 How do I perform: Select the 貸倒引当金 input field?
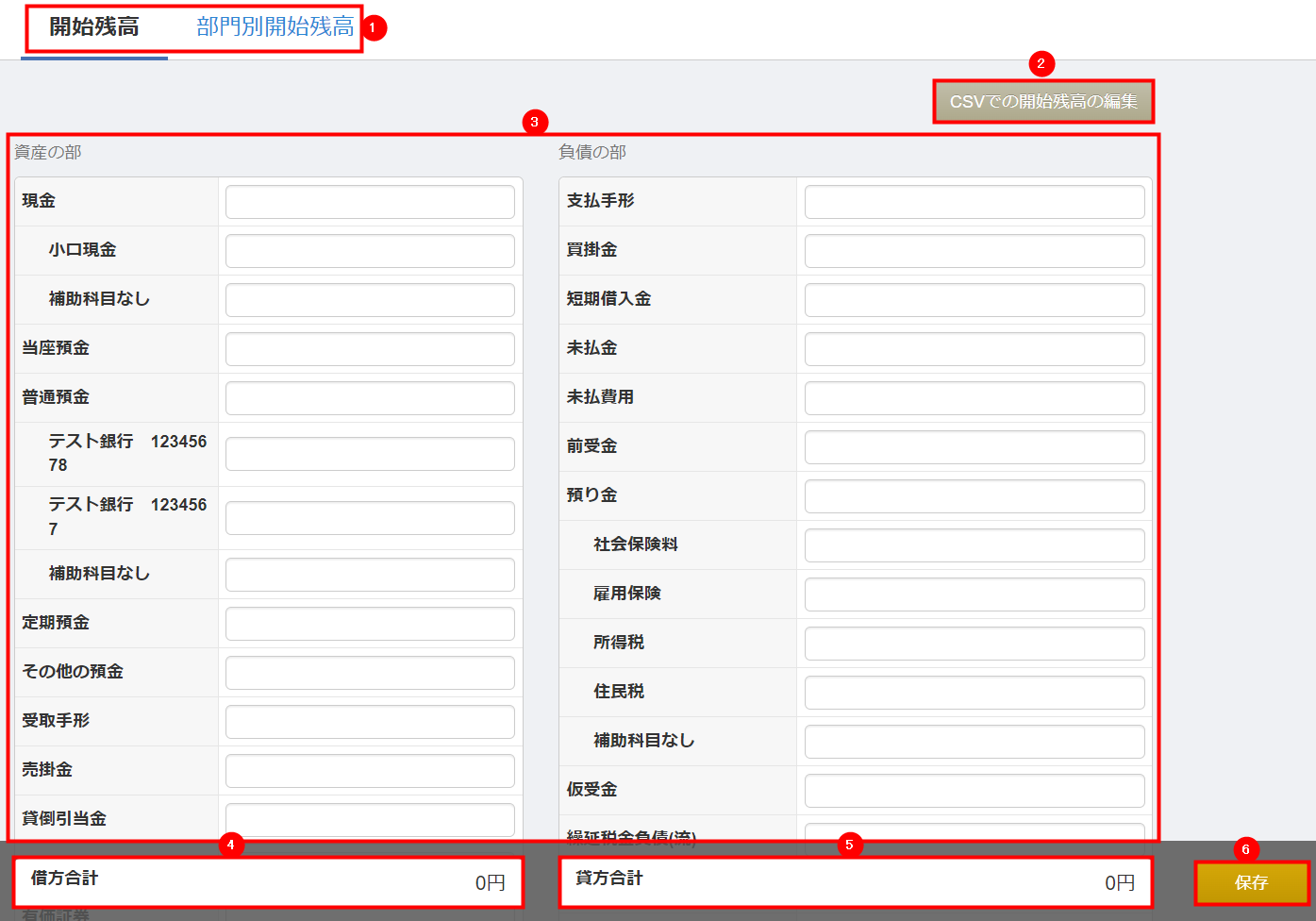(x=370, y=820)
